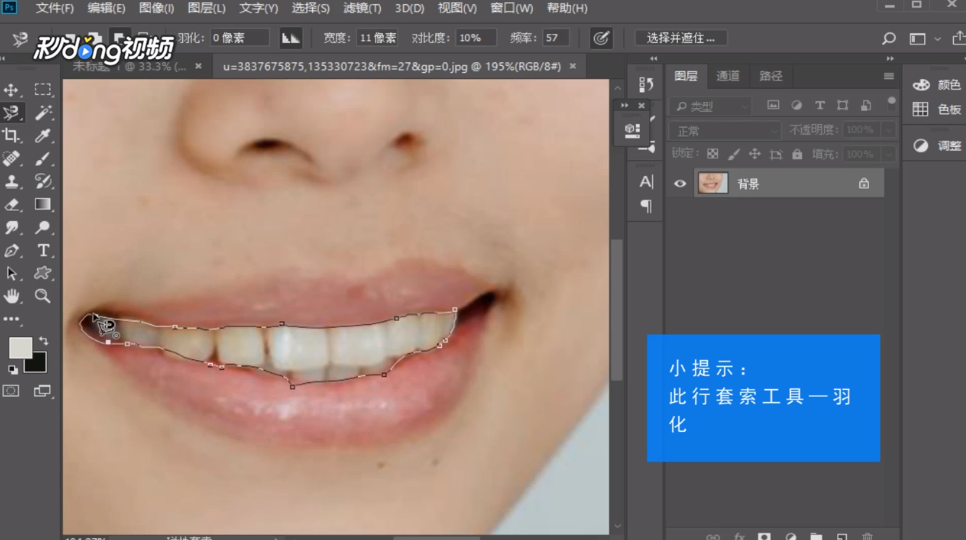Screen dimensions: 966x540
Task: Open the Layers panel options menu
Action: (x=888, y=76)
